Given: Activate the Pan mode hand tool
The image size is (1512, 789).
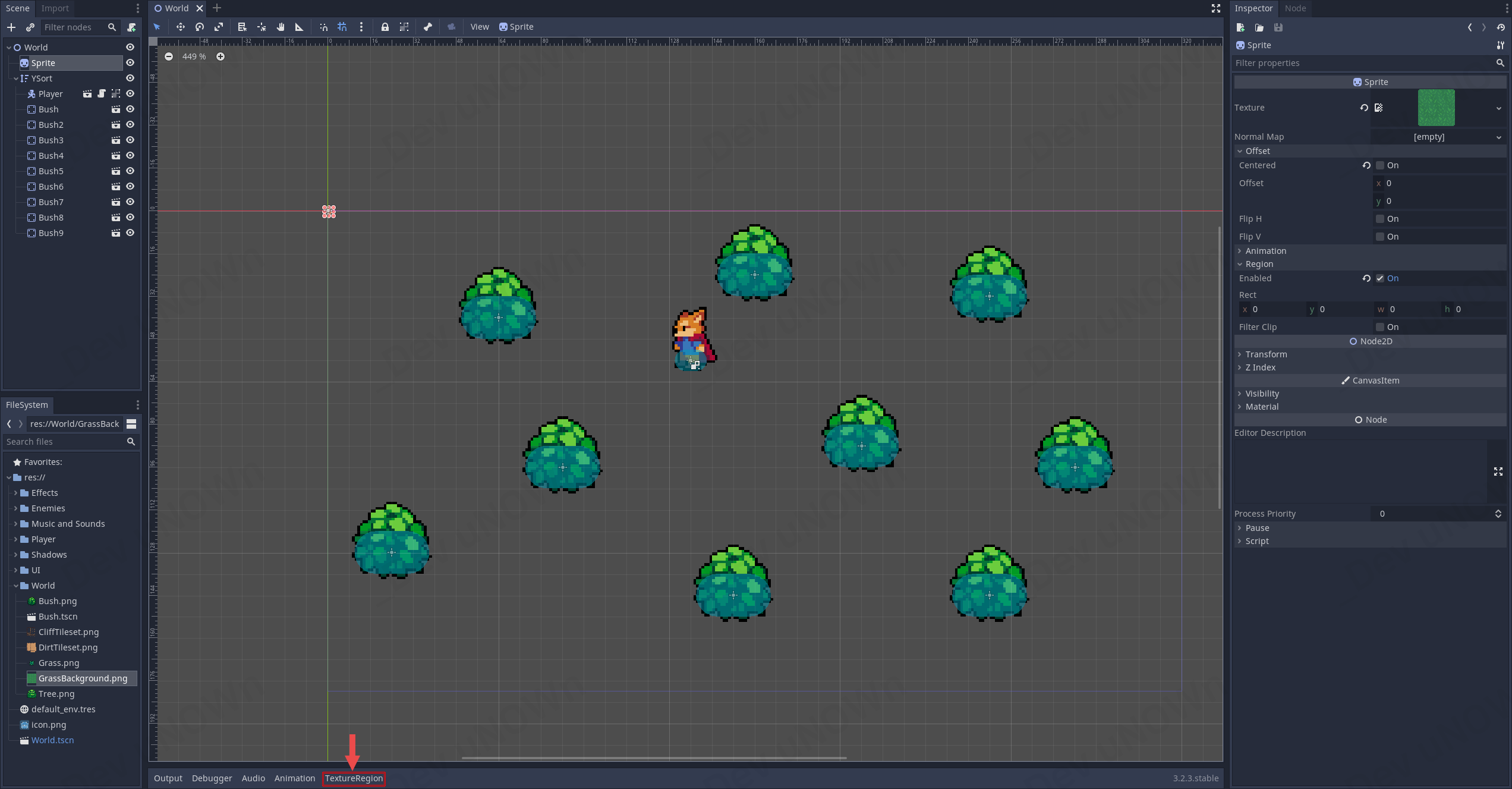Looking at the screenshot, I should click(x=281, y=27).
